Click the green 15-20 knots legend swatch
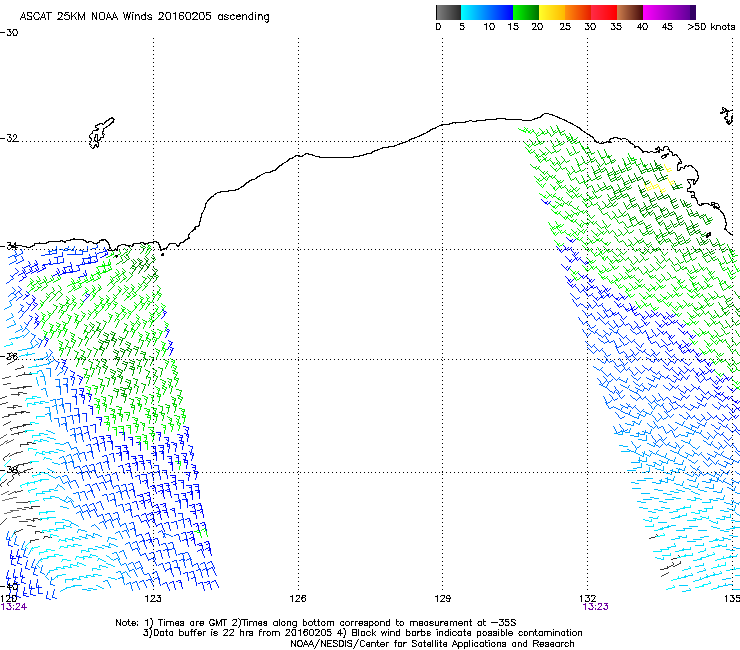Screen dimensions: 740x650 (526, 12)
